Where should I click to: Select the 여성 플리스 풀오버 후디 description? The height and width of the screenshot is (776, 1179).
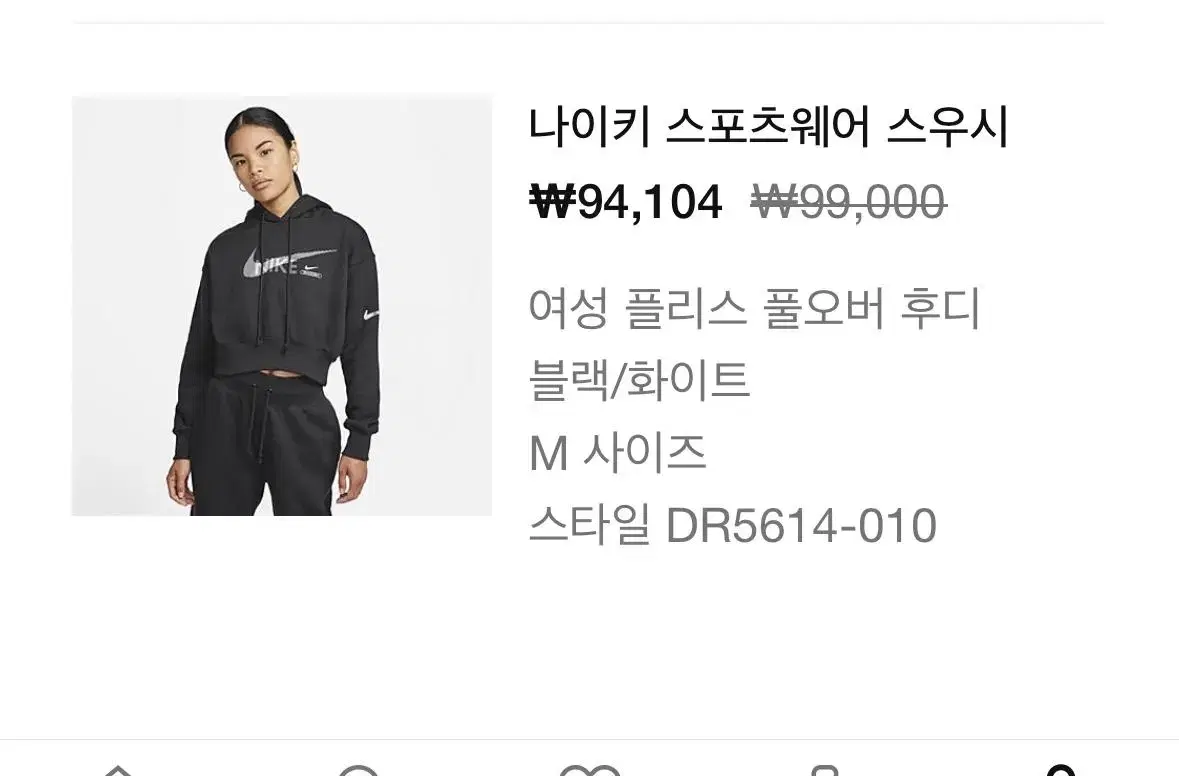(754, 308)
